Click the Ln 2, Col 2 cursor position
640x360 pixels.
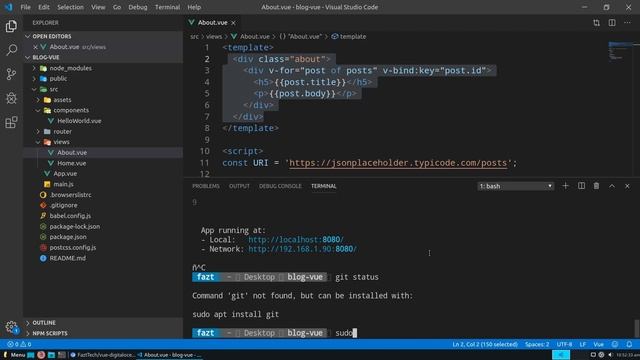point(485,344)
